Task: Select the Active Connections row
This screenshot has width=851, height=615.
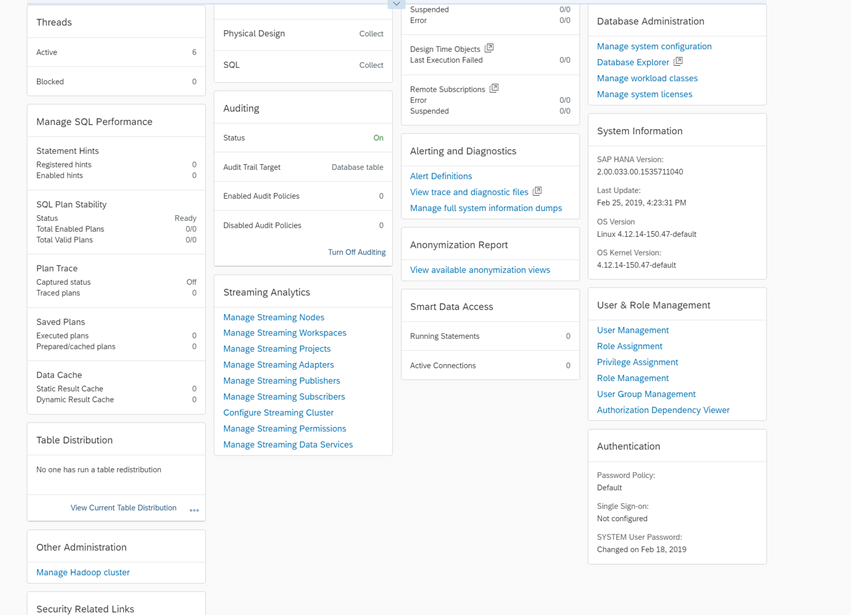Action: [x=490, y=365]
